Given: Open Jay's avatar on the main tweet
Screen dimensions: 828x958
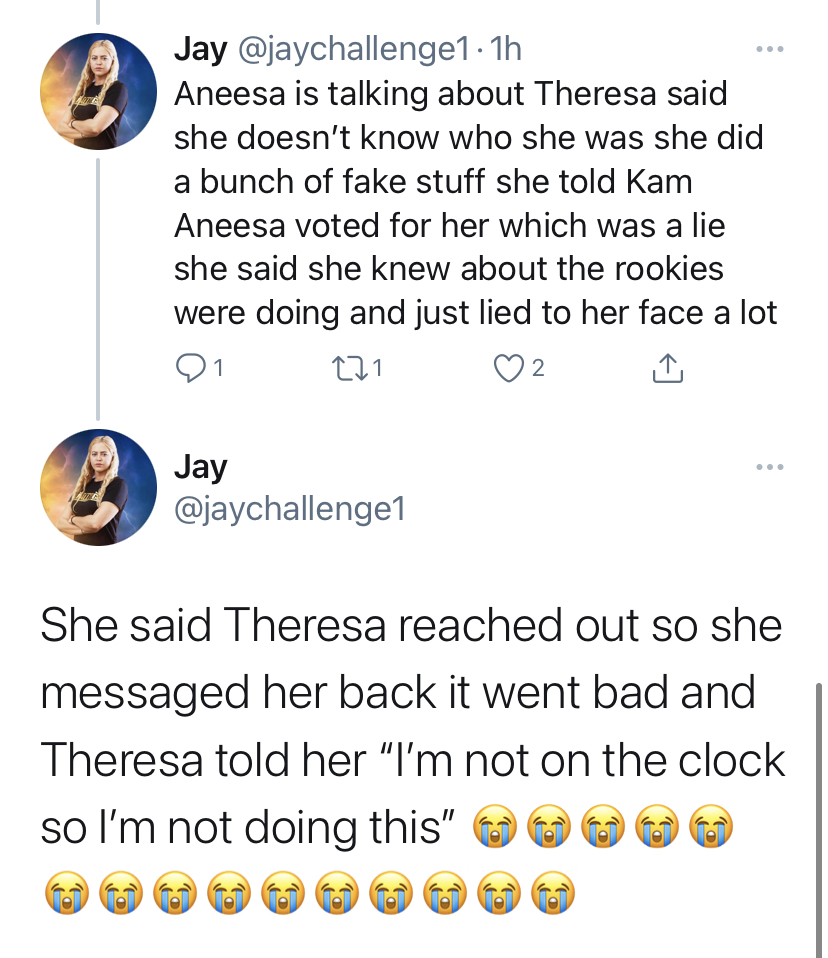Looking at the screenshot, I should click(x=98, y=488).
